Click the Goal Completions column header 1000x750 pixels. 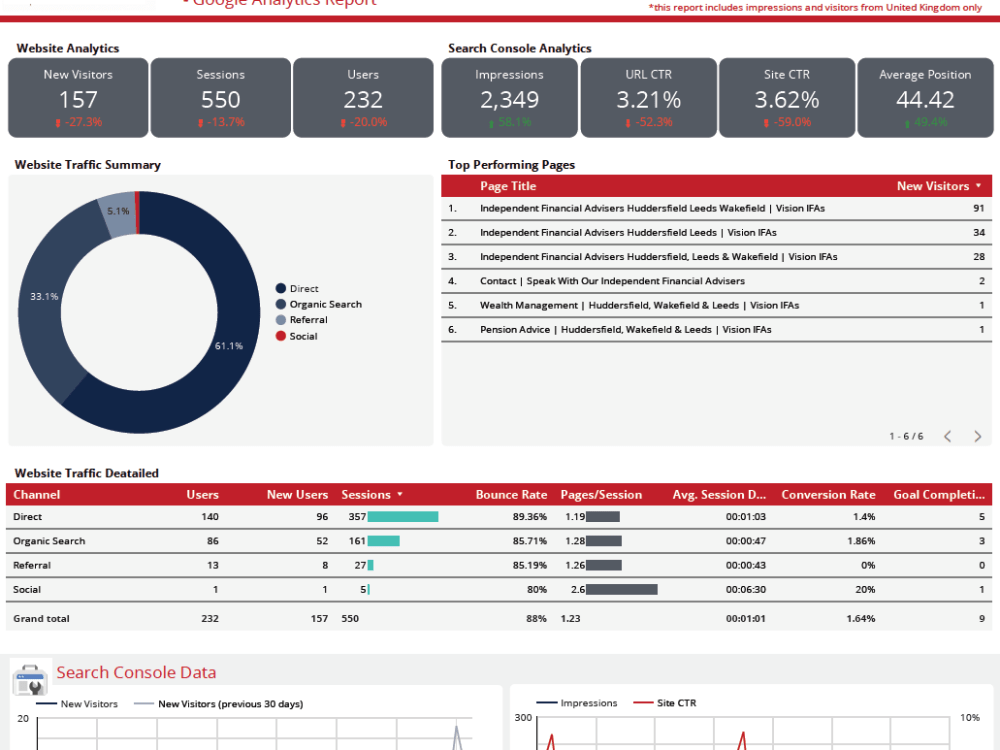[x=939, y=494]
